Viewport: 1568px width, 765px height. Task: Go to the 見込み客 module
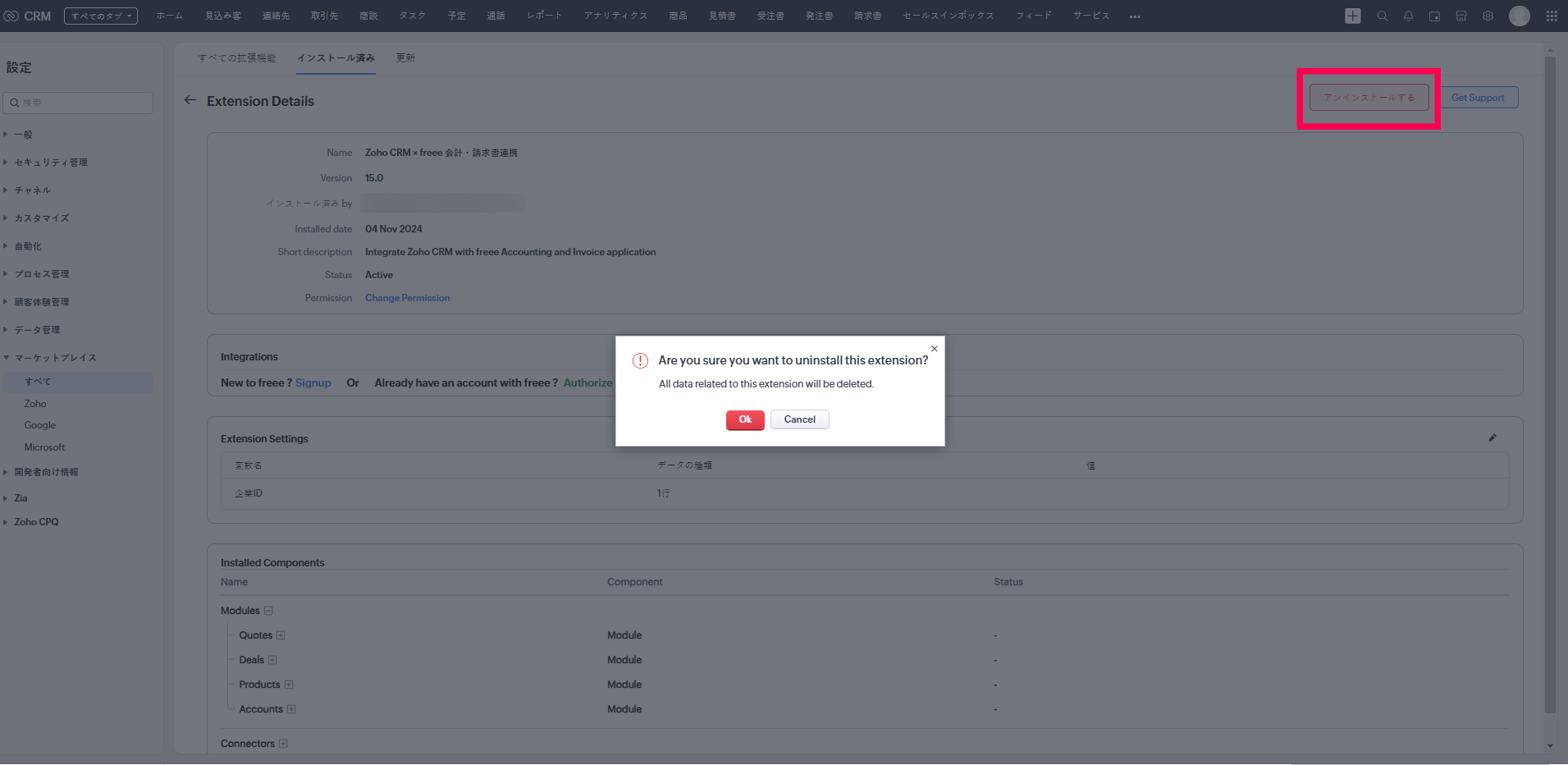click(x=223, y=16)
